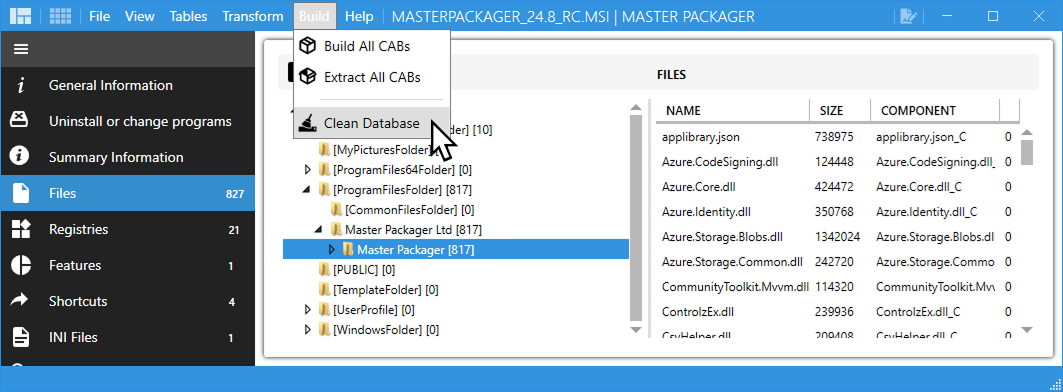This screenshot has width=1063, height=392.
Task: Open the INI Files section
Action: pos(127,337)
